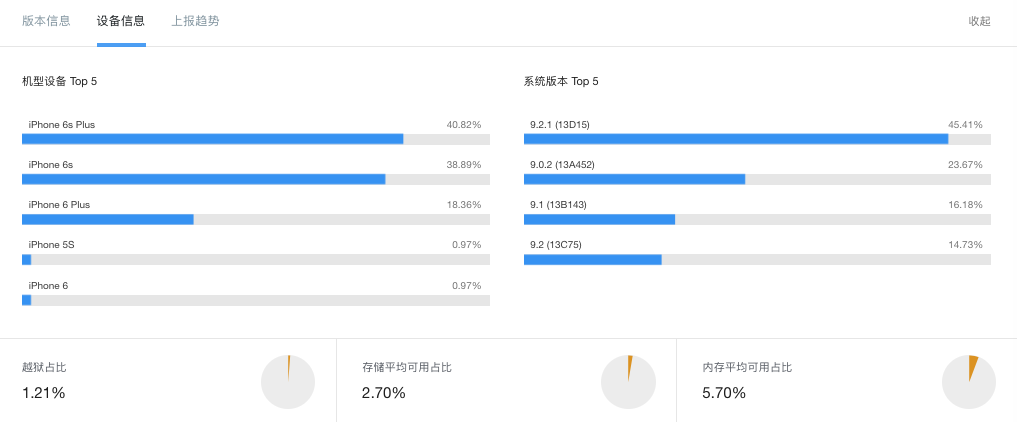This screenshot has height=422, width=1017.
Task: Click the 2.70% storage available value
Action: point(384,393)
